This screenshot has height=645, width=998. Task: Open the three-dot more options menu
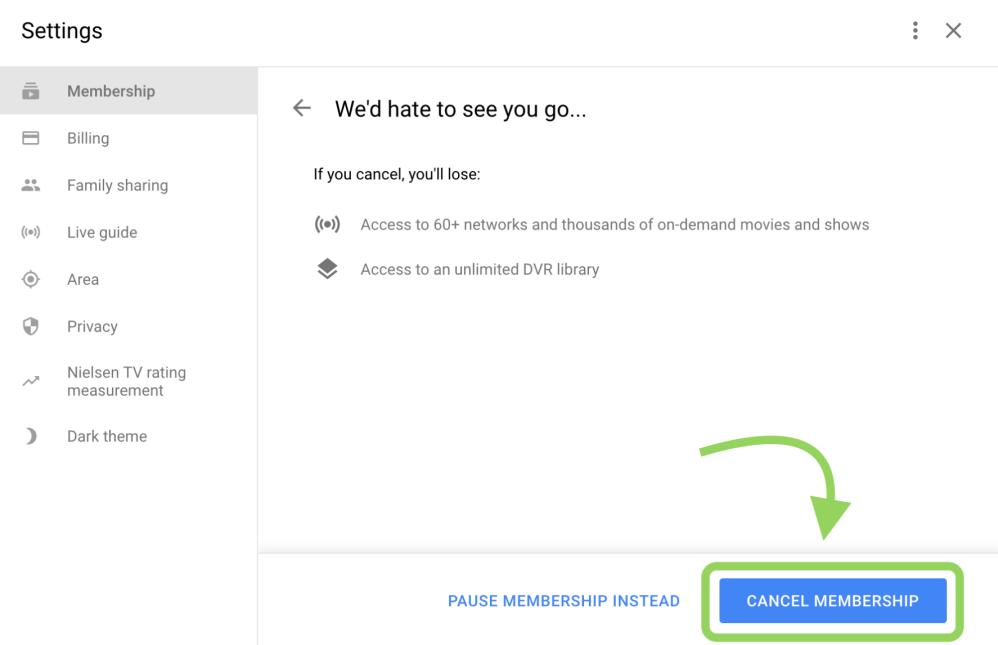915,31
